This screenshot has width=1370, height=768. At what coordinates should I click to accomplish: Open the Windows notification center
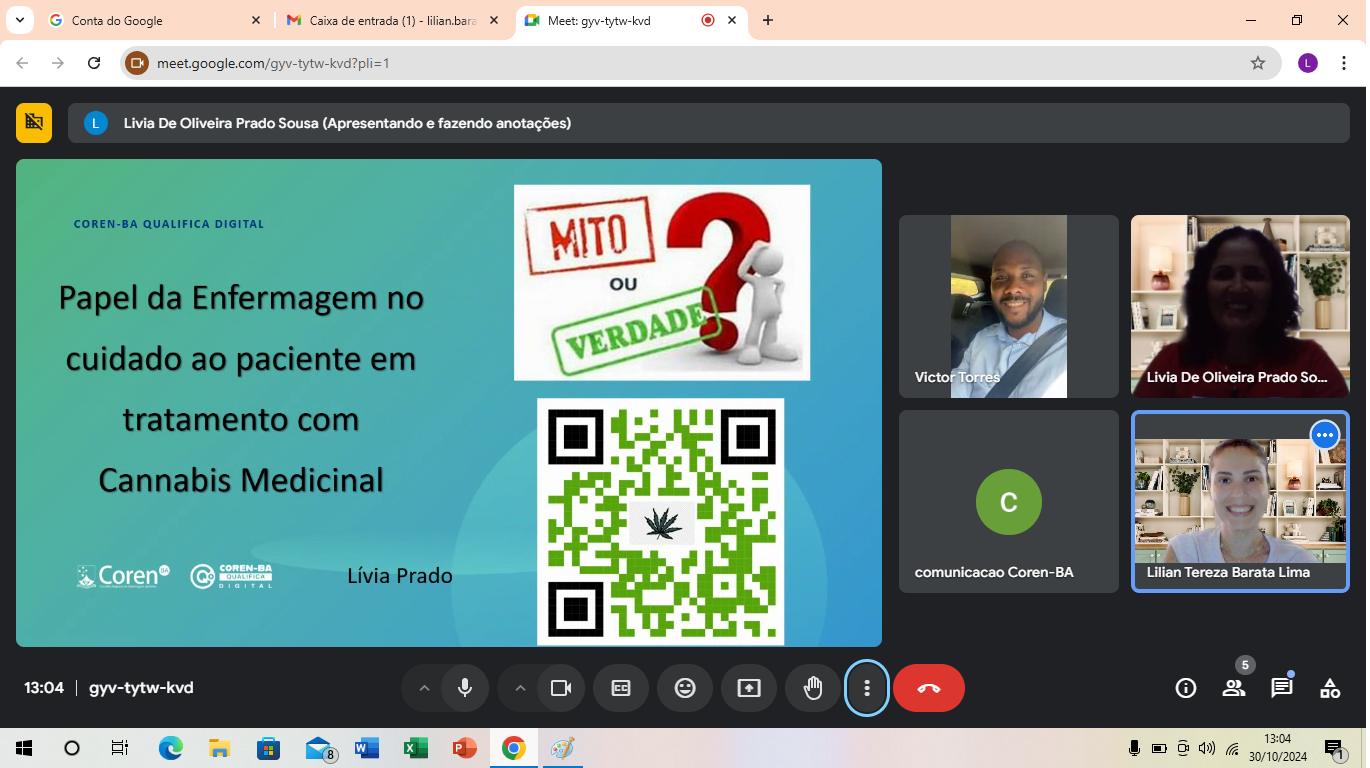(1334, 748)
